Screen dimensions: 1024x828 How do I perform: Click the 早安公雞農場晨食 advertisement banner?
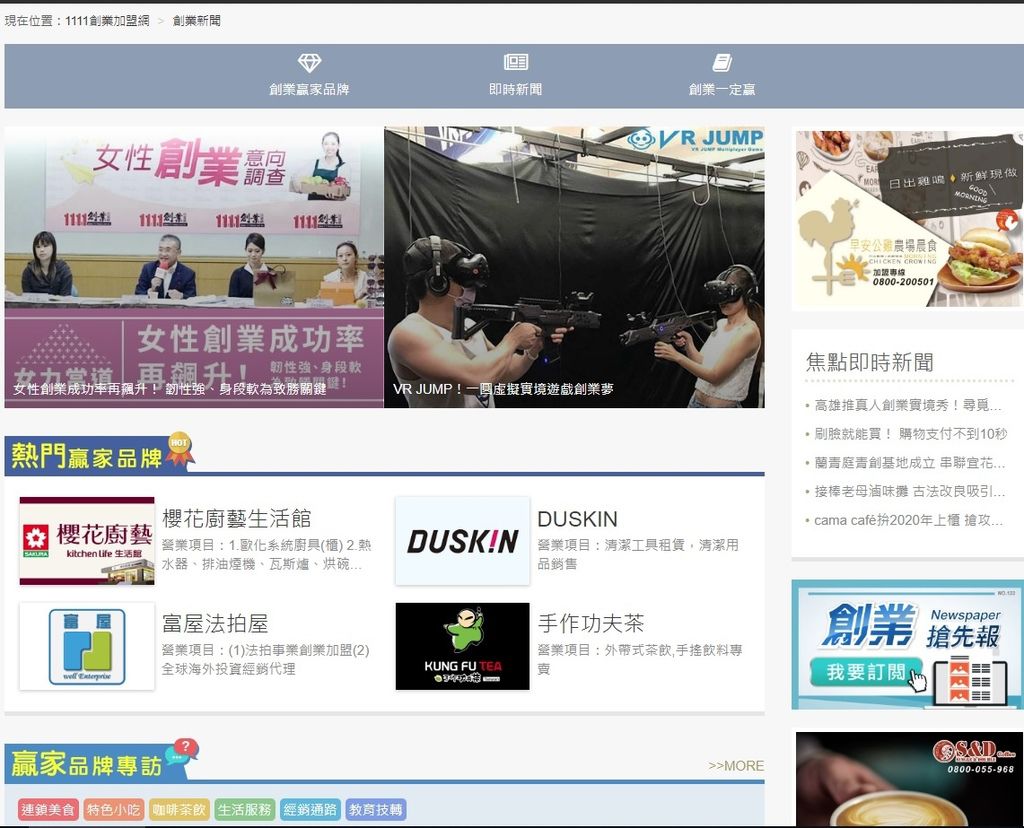(909, 219)
